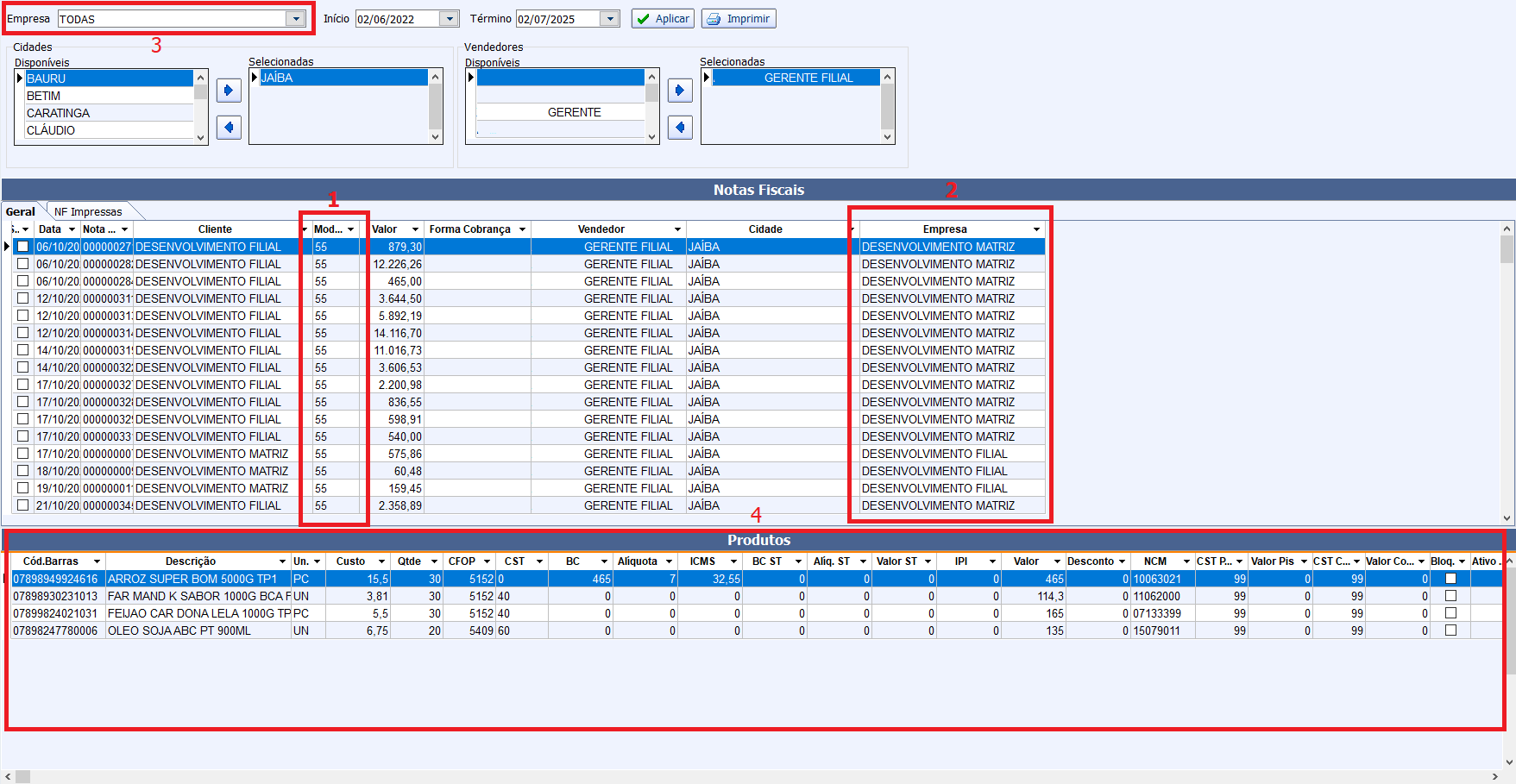Click the green checkmark Aplicar icon
The width and height of the screenshot is (1516, 784).
coord(643,19)
